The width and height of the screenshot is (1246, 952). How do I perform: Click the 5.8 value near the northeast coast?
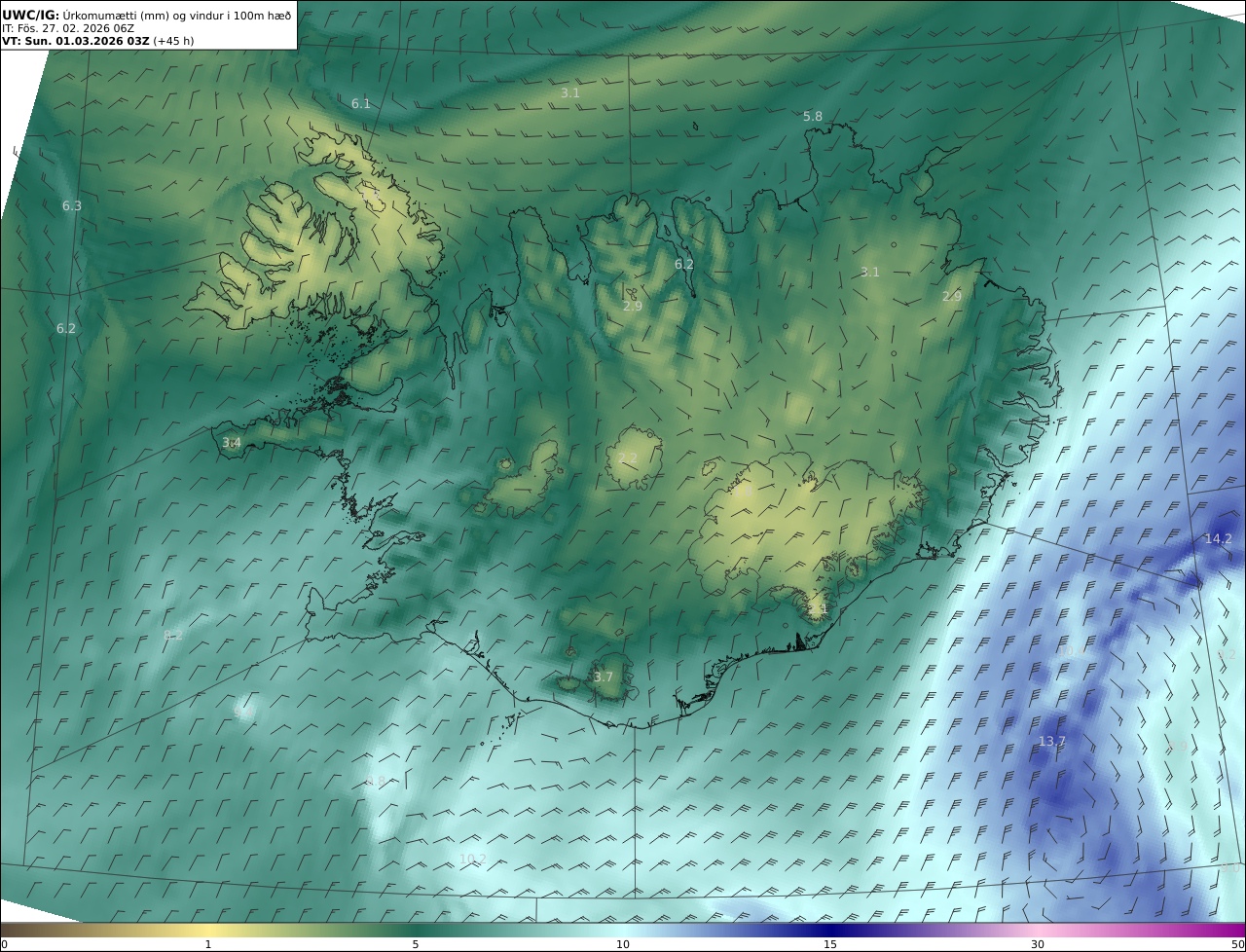click(x=813, y=117)
